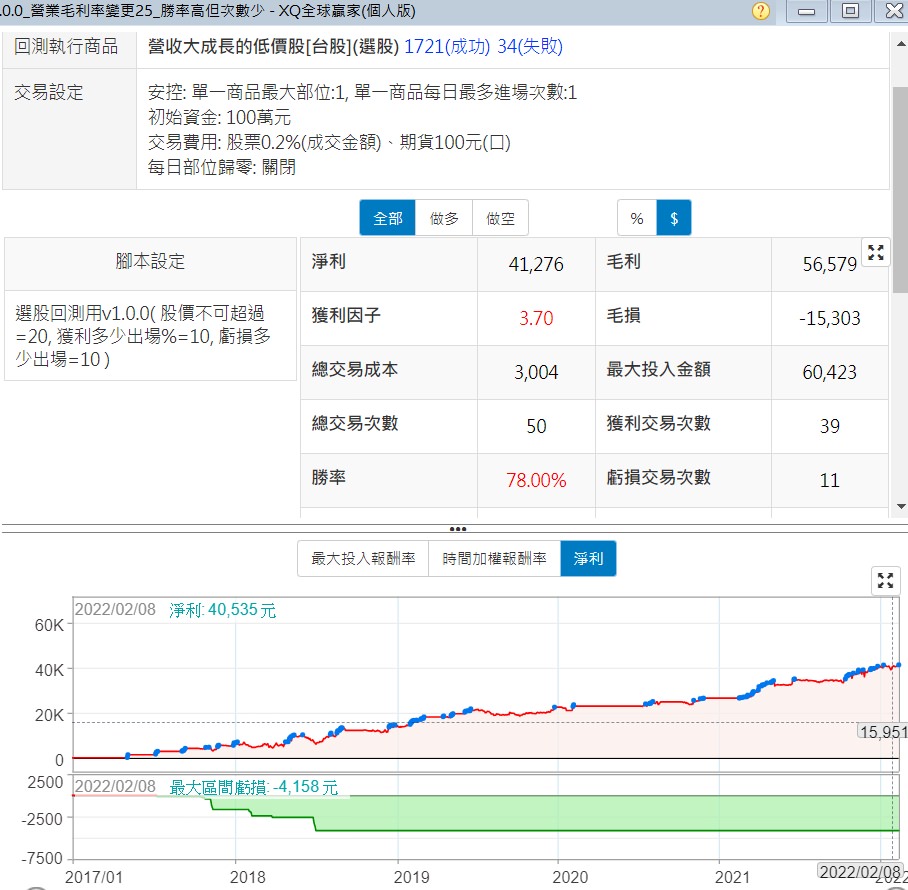The image size is (908, 890).
Task: Select the 全部 trade filter
Action: point(387,218)
